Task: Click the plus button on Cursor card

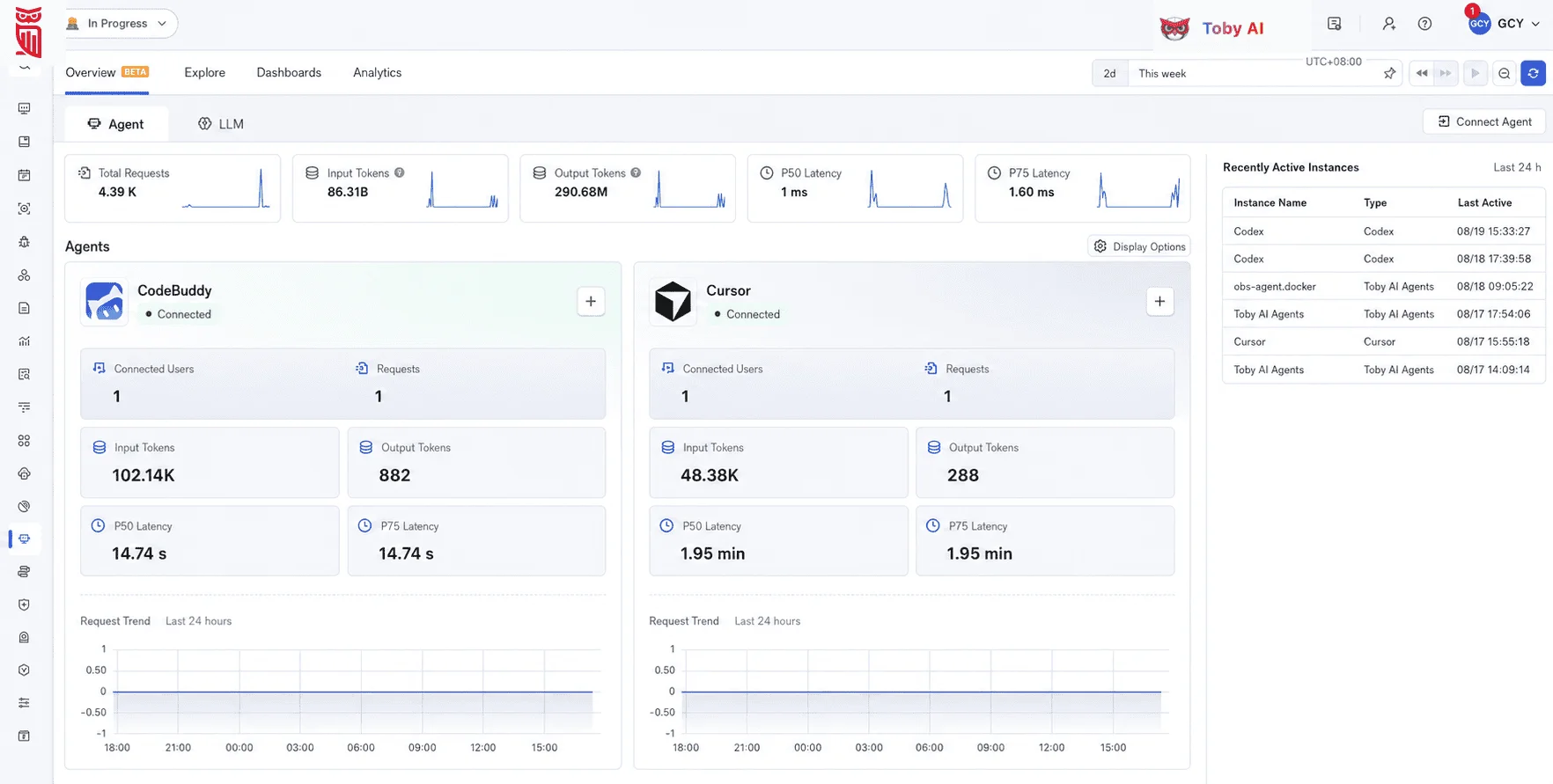Action: click(x=1159, y=302)
